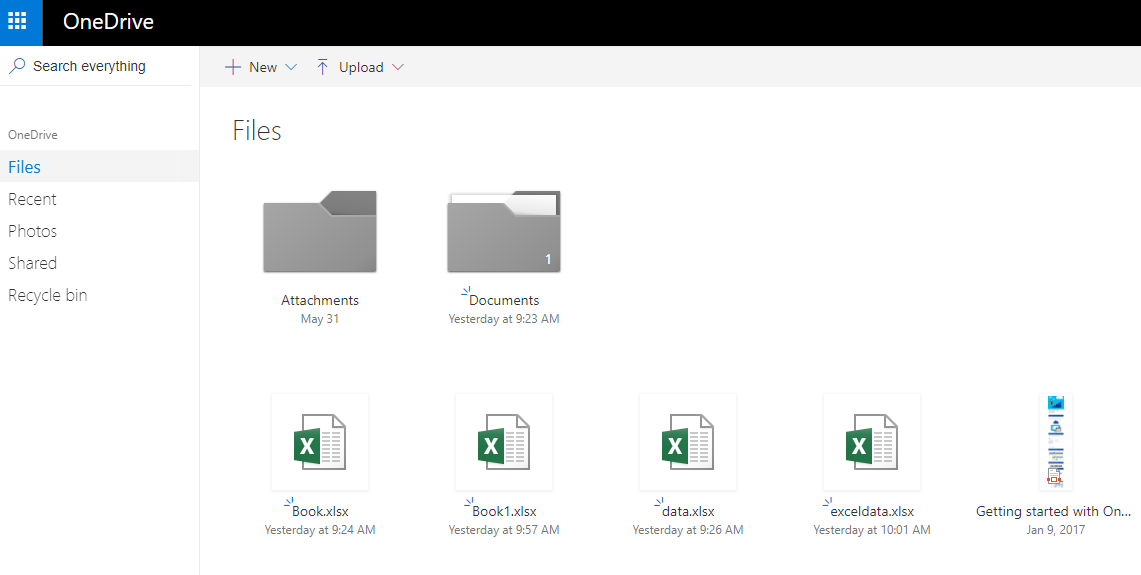
Task: Click the Getting started with On... name
Action: tap(1054, 511)
